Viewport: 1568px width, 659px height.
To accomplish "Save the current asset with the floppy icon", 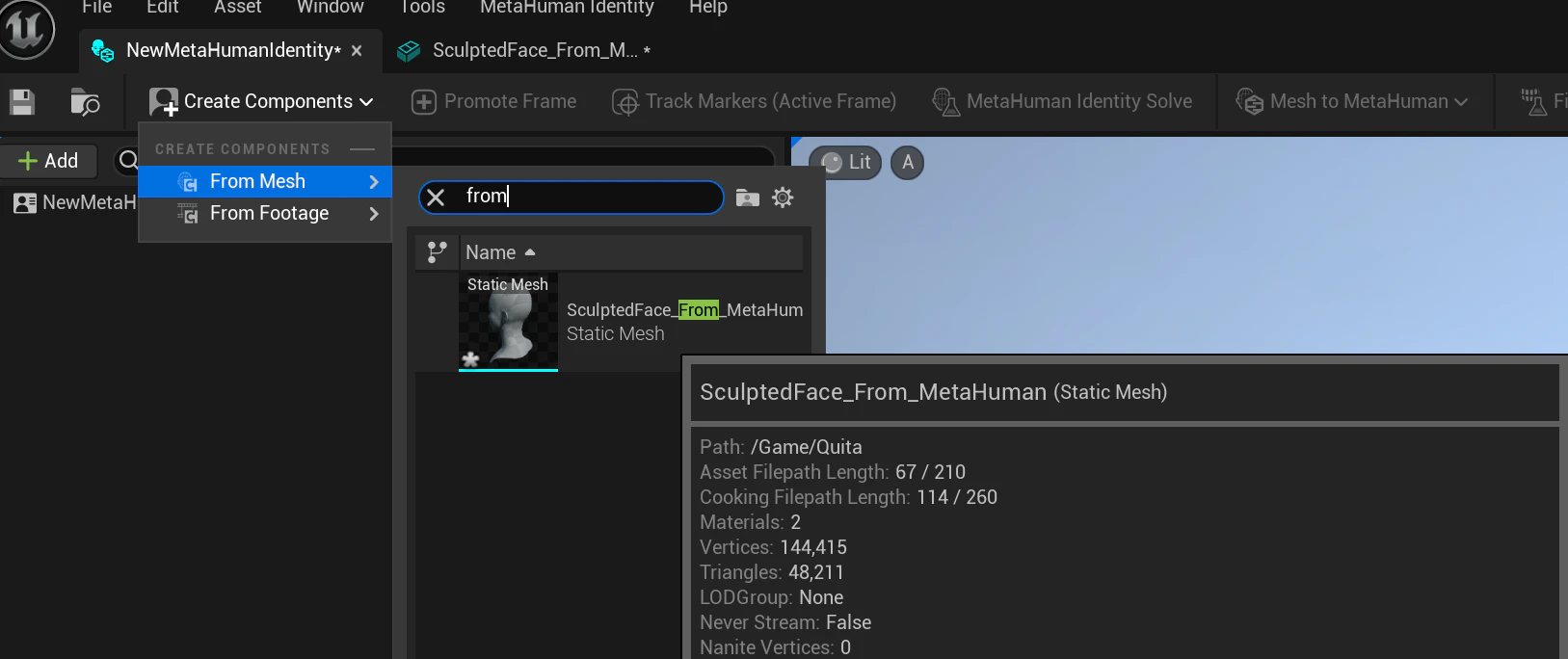I will 22,101.
